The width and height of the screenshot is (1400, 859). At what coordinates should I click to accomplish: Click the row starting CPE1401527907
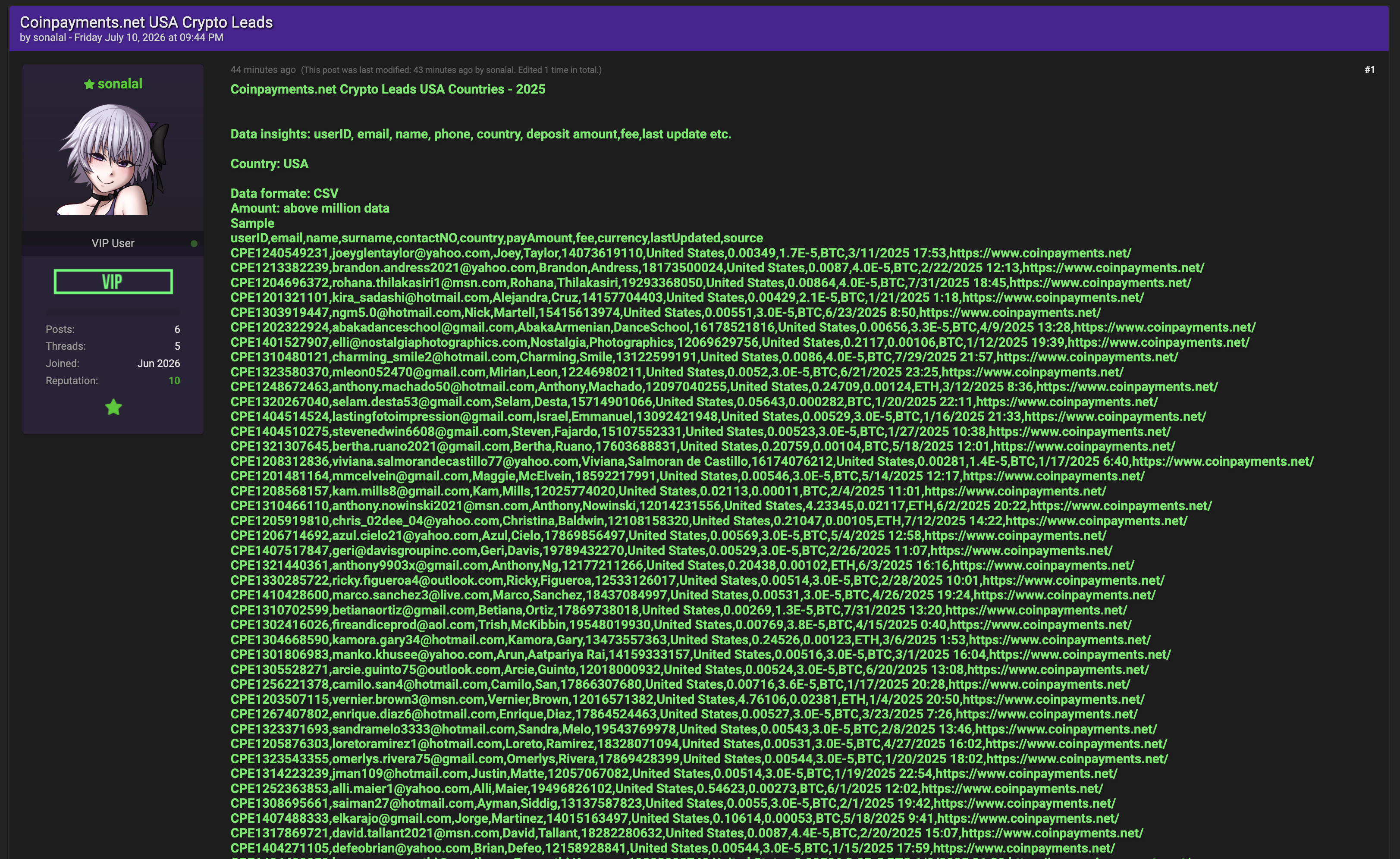(740, 342)
